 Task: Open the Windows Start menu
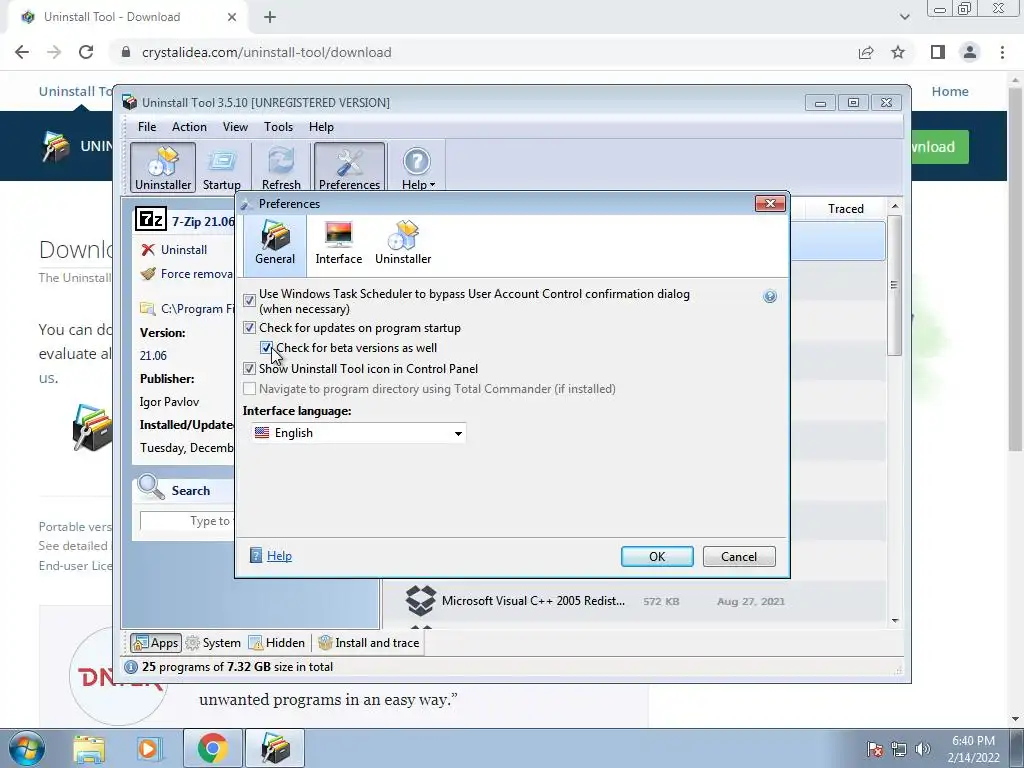(26, 748)
